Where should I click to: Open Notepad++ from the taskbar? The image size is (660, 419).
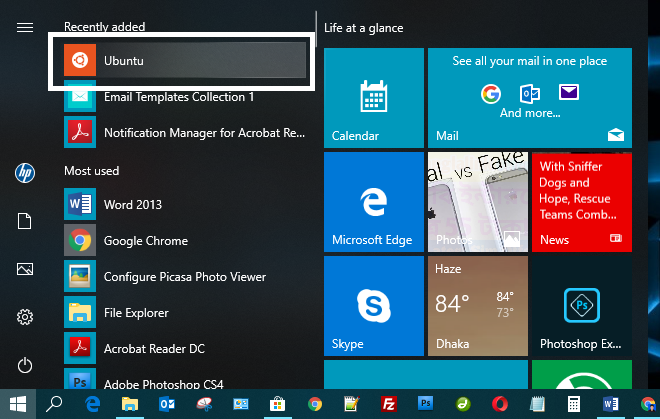351,404
